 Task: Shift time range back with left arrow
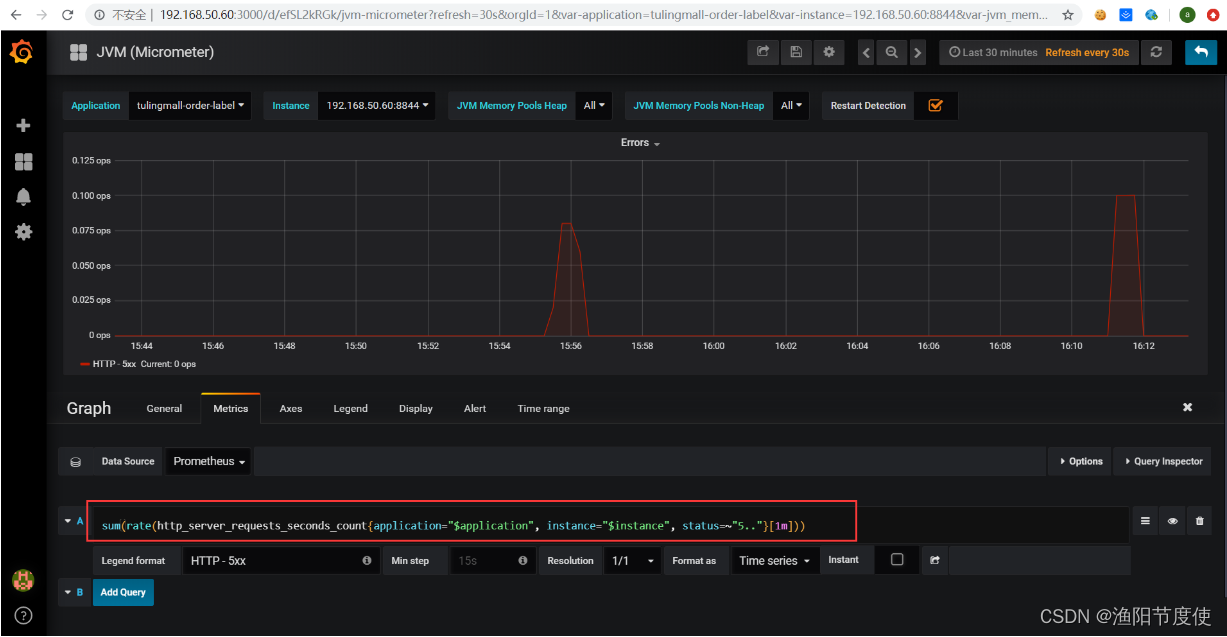(x=866, y=52)
